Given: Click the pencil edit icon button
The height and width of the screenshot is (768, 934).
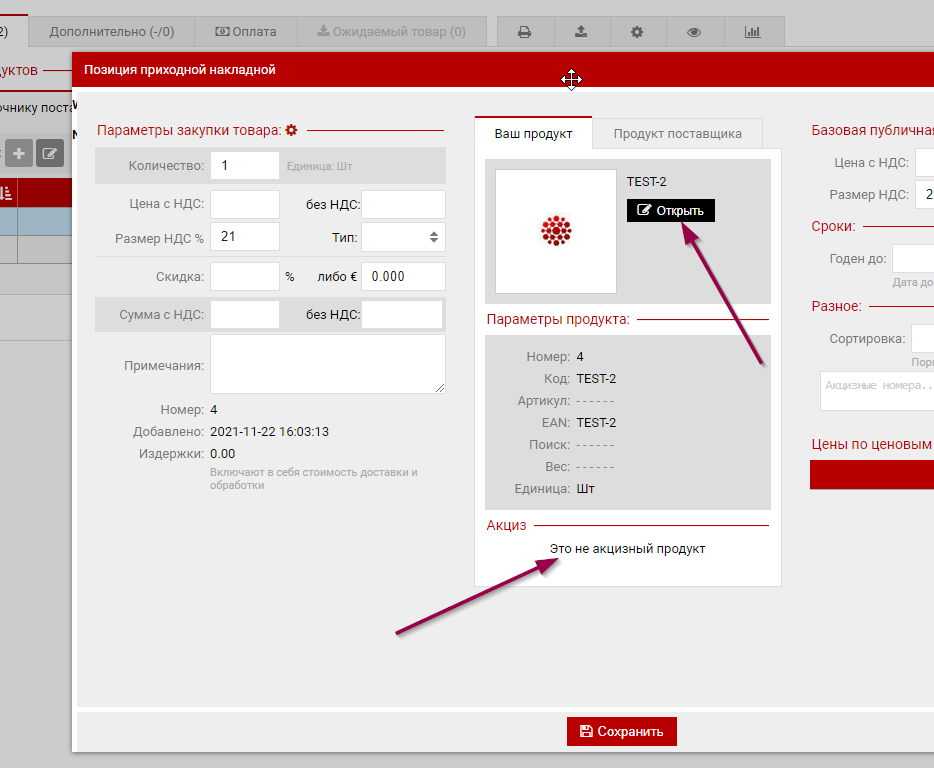Looking at the screenshot, I should tap(50, 153).
